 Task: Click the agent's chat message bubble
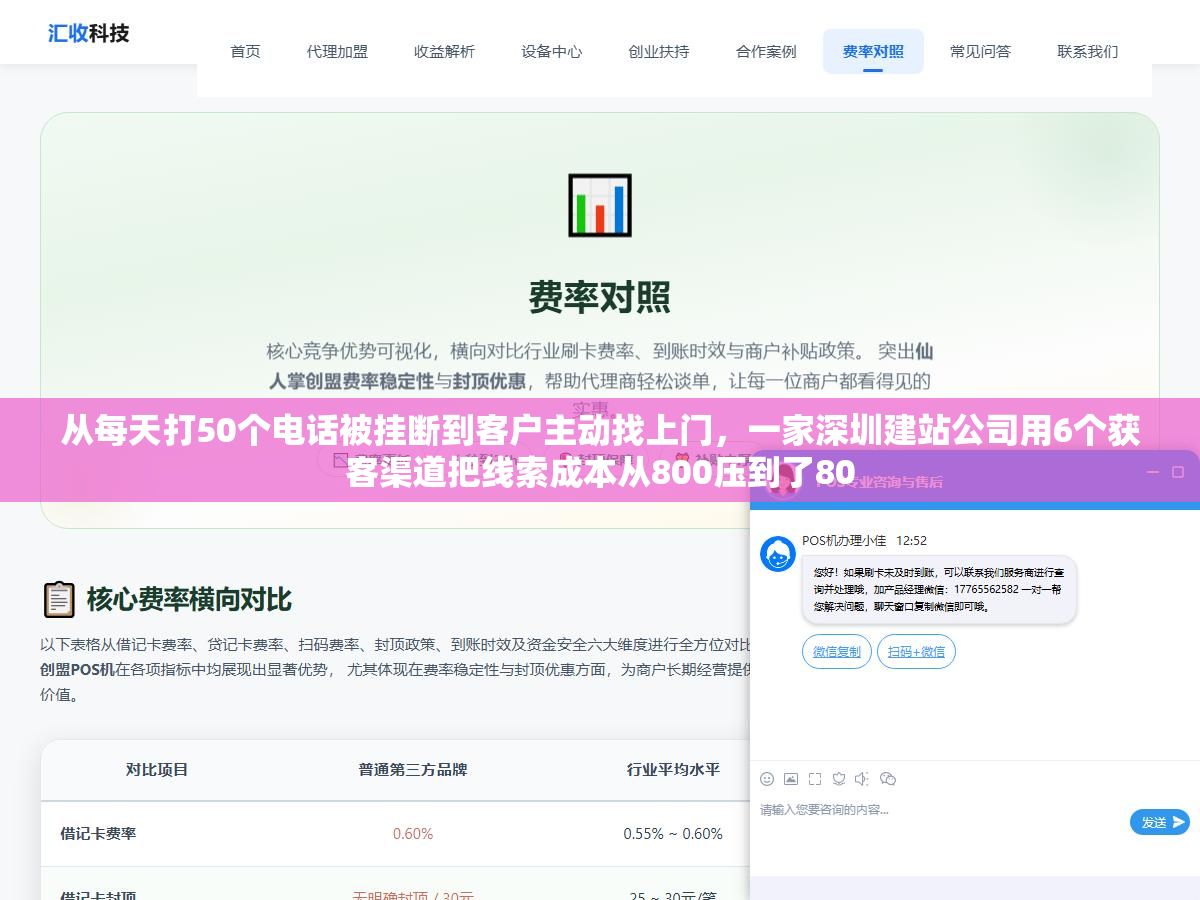click(x=939, y=590)
